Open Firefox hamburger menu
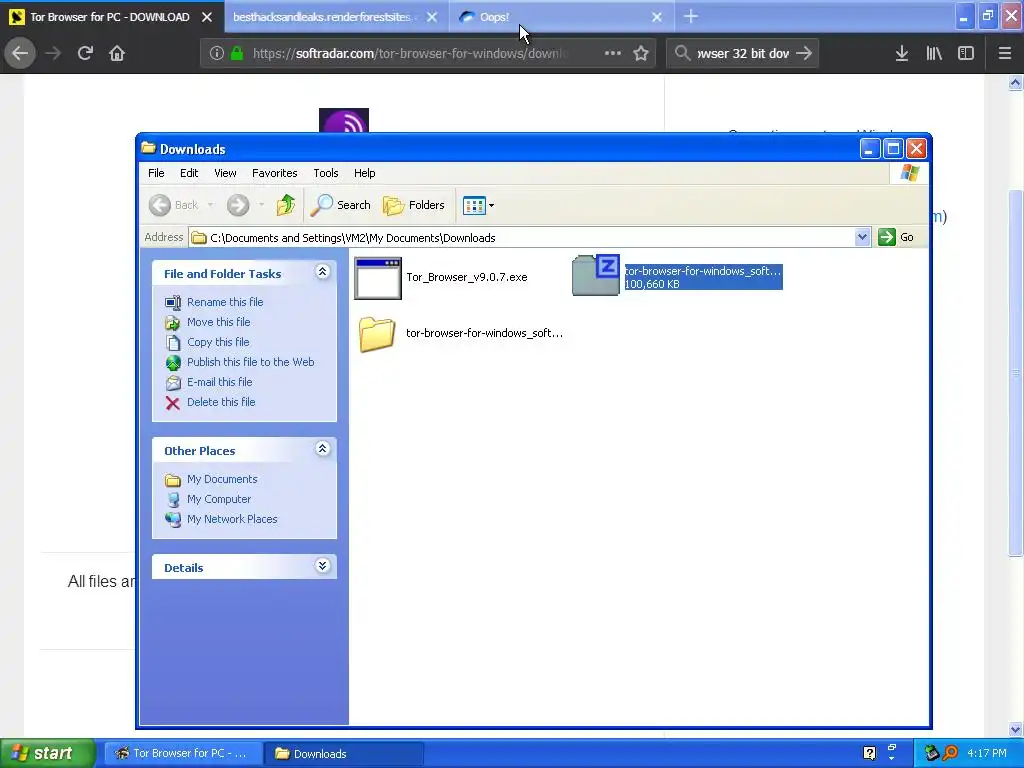This screenshot has width=1024, height=768. point(1005,53)
